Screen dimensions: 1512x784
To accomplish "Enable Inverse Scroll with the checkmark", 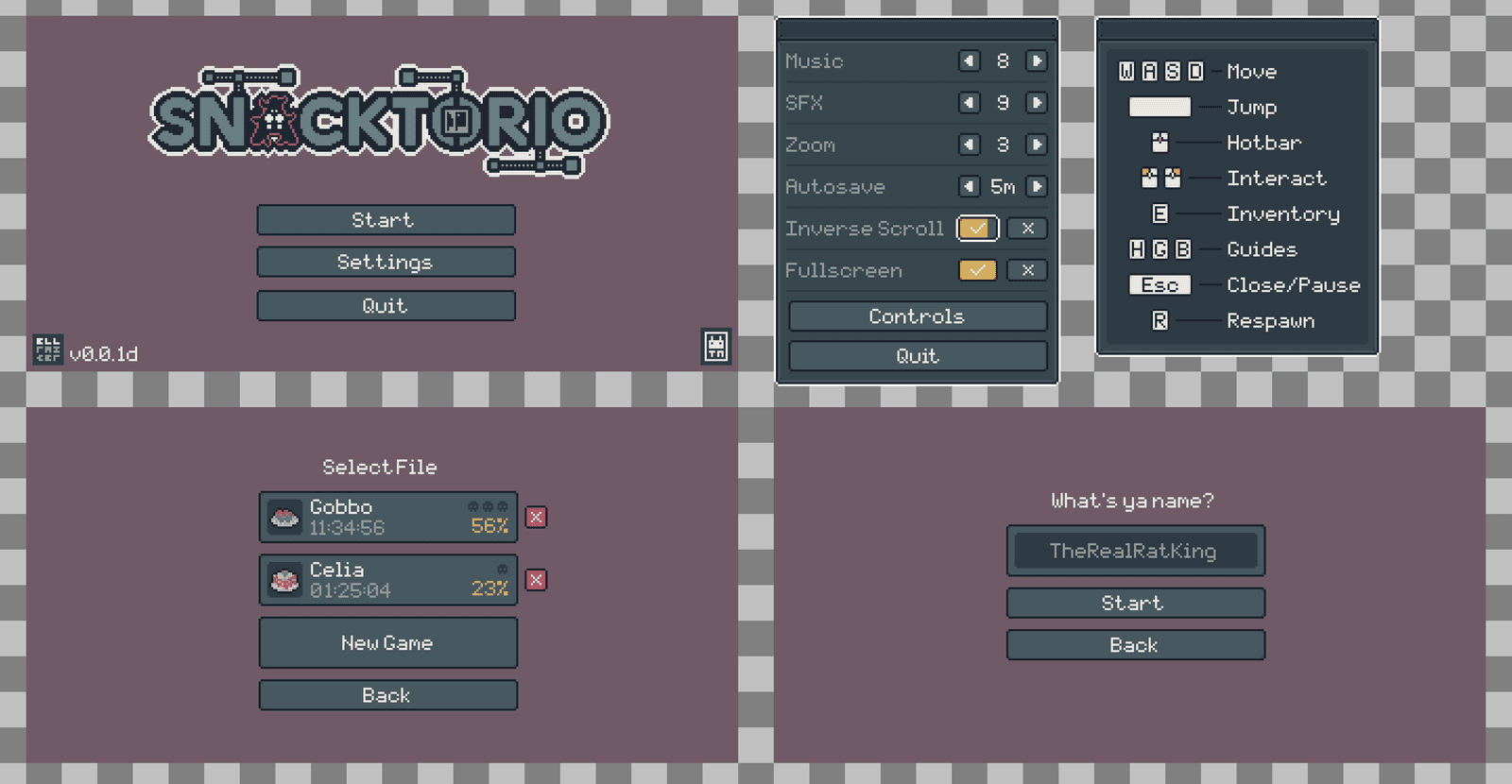I will point(977,229).
